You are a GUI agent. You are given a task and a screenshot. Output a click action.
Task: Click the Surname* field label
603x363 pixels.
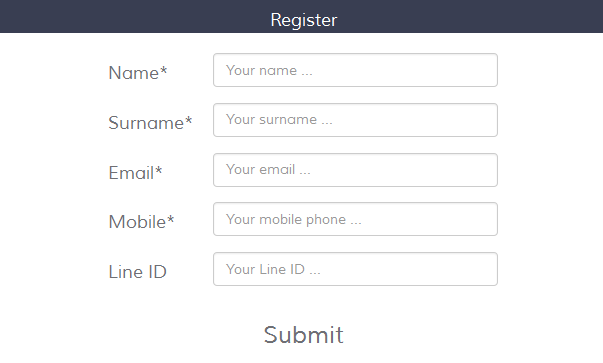click(150, 123)
